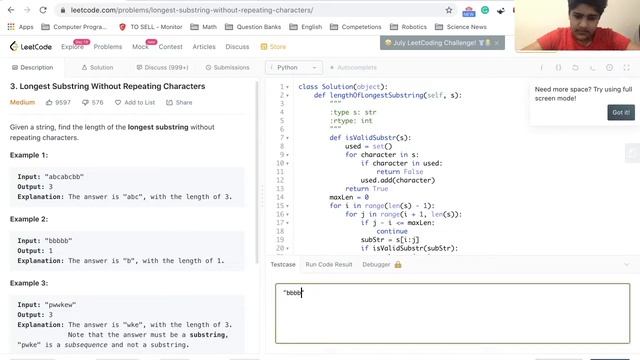Open the Contest menu item
Screen dimensions: 640x360
coord(171,47)
